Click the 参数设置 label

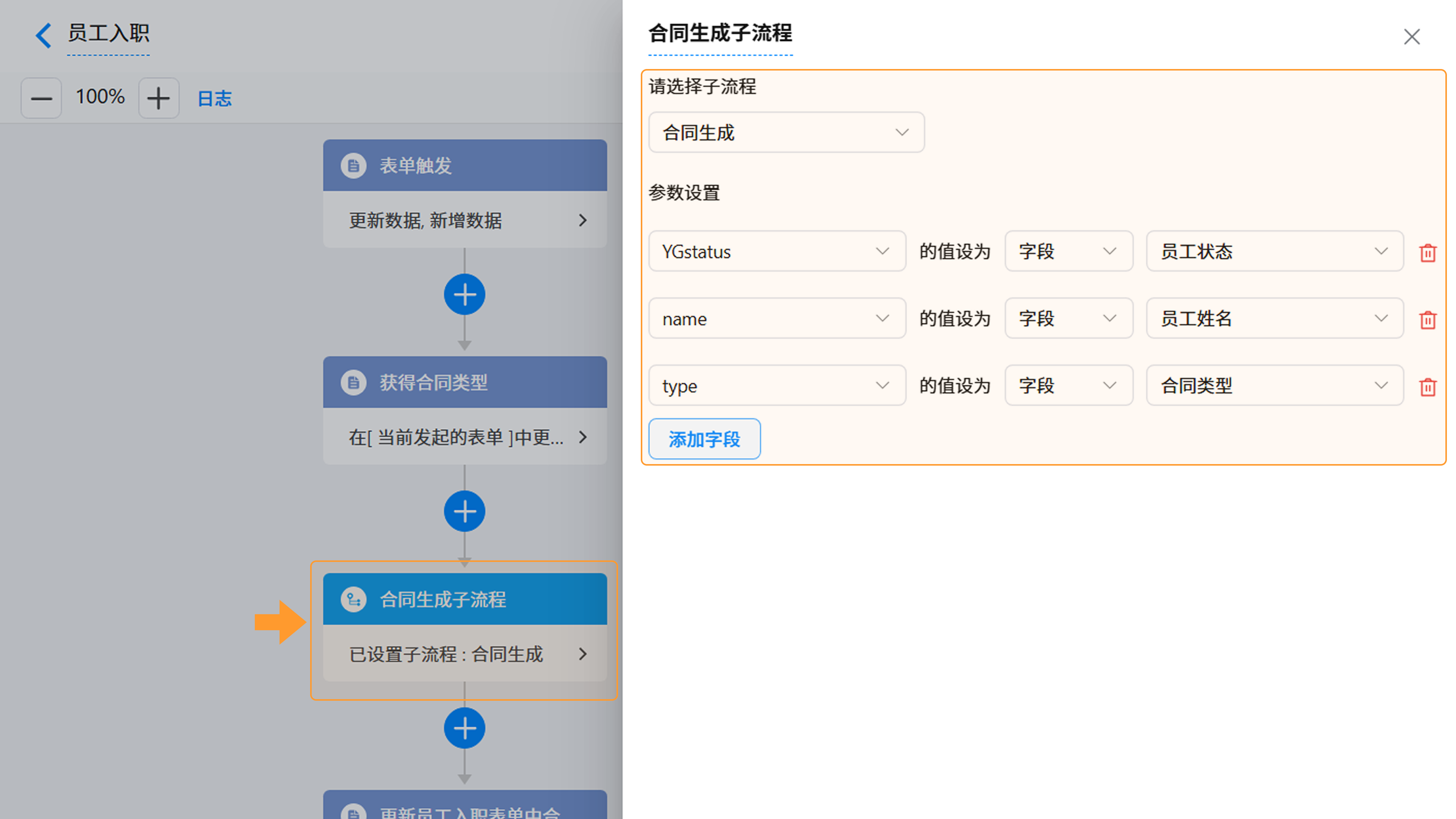pyautogui.click(x=684, y=193)
